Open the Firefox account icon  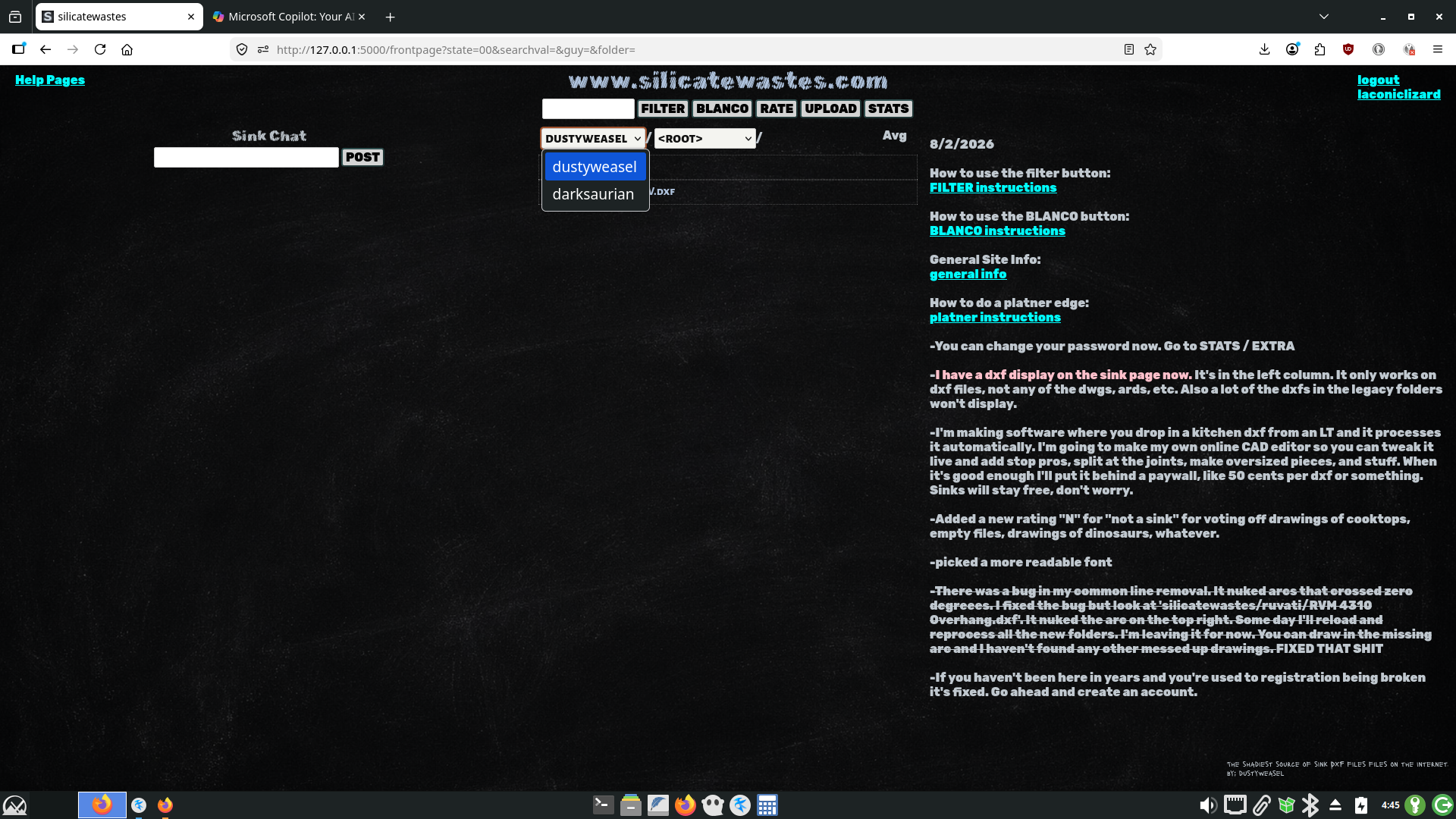[1292, 49]
